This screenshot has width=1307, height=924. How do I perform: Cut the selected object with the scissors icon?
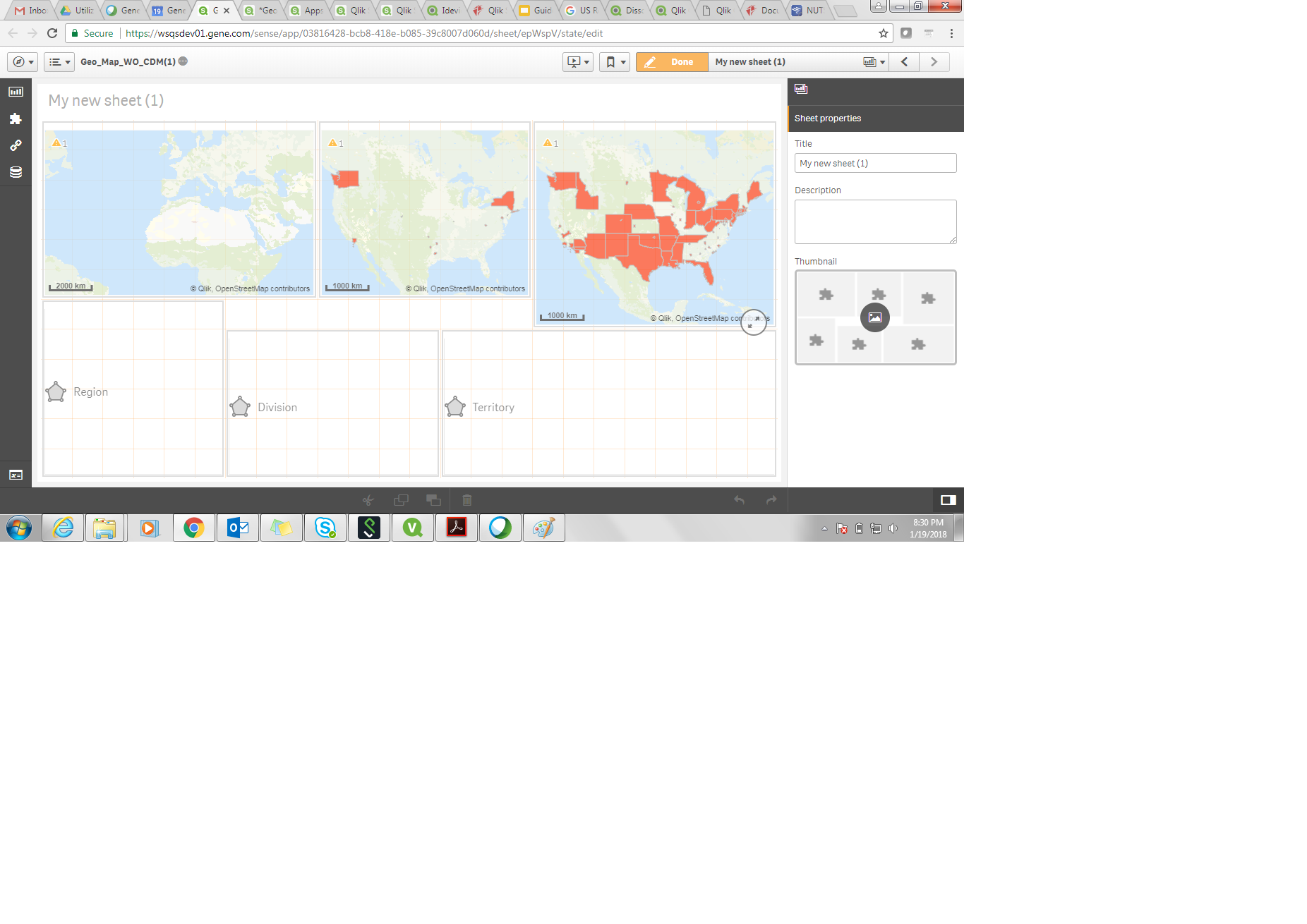coord(368,499)
